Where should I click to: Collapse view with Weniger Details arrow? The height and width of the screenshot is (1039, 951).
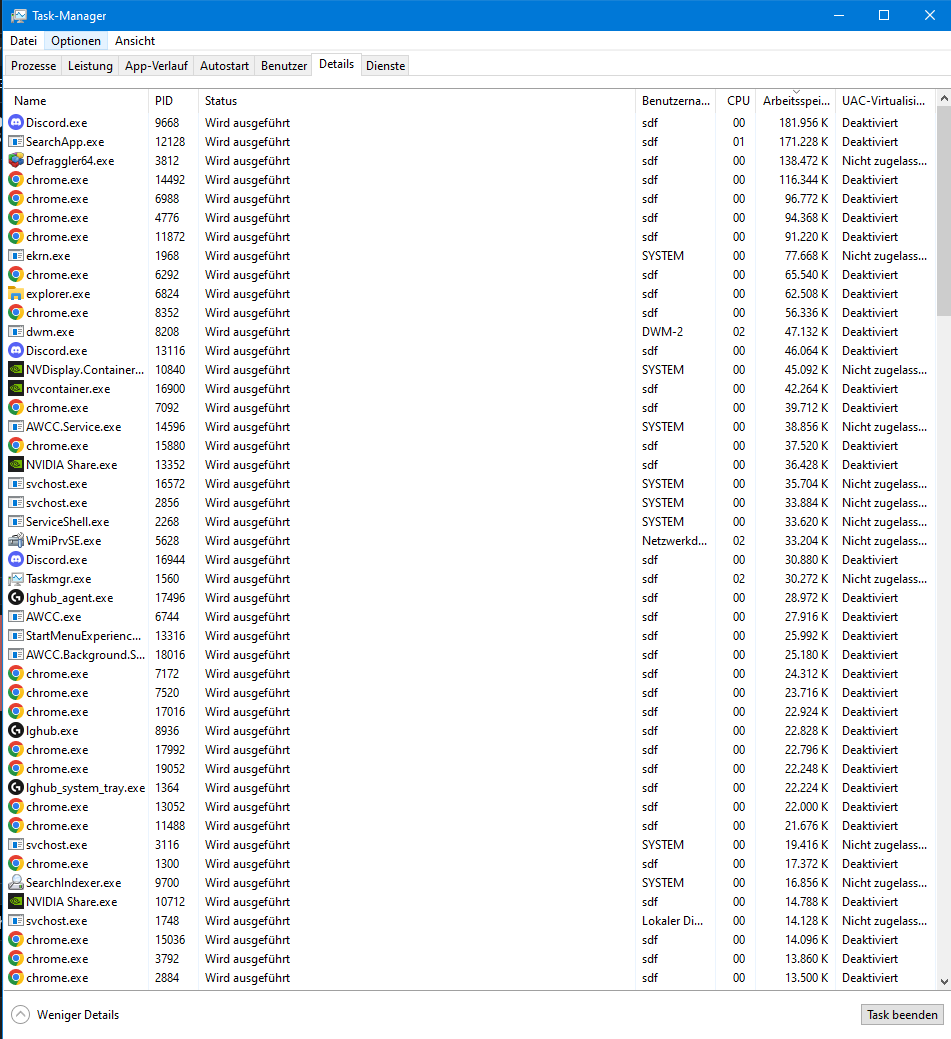click(21, 1014)
